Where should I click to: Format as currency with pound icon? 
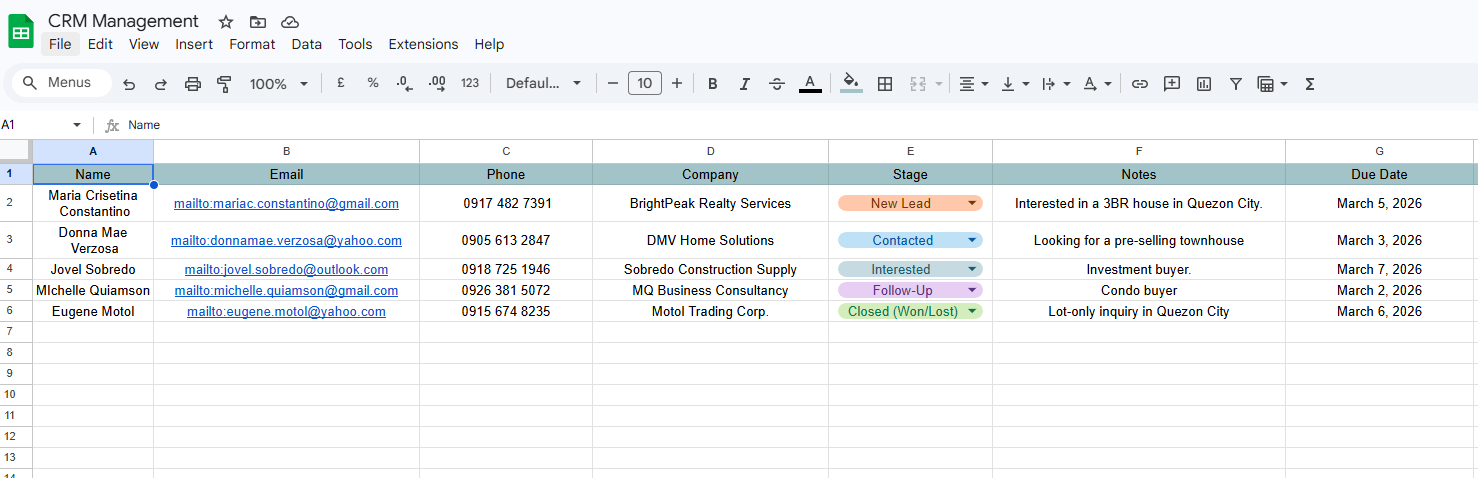341,84
